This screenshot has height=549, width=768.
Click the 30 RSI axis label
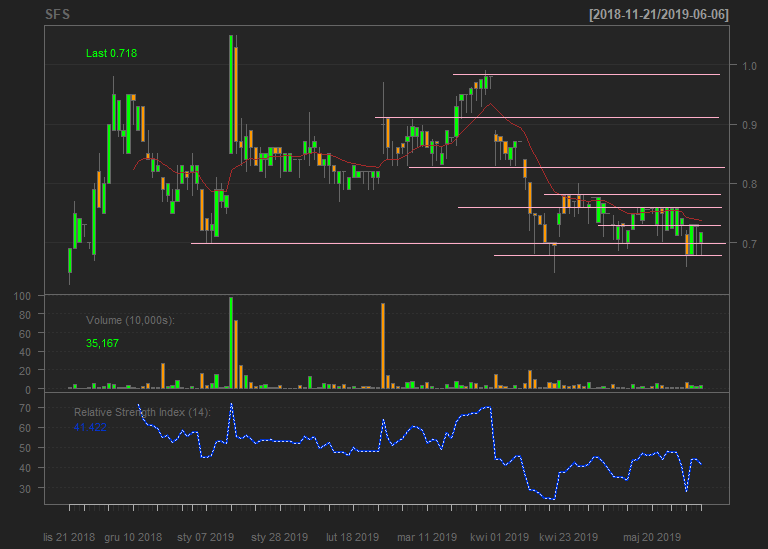pos(25,488)
